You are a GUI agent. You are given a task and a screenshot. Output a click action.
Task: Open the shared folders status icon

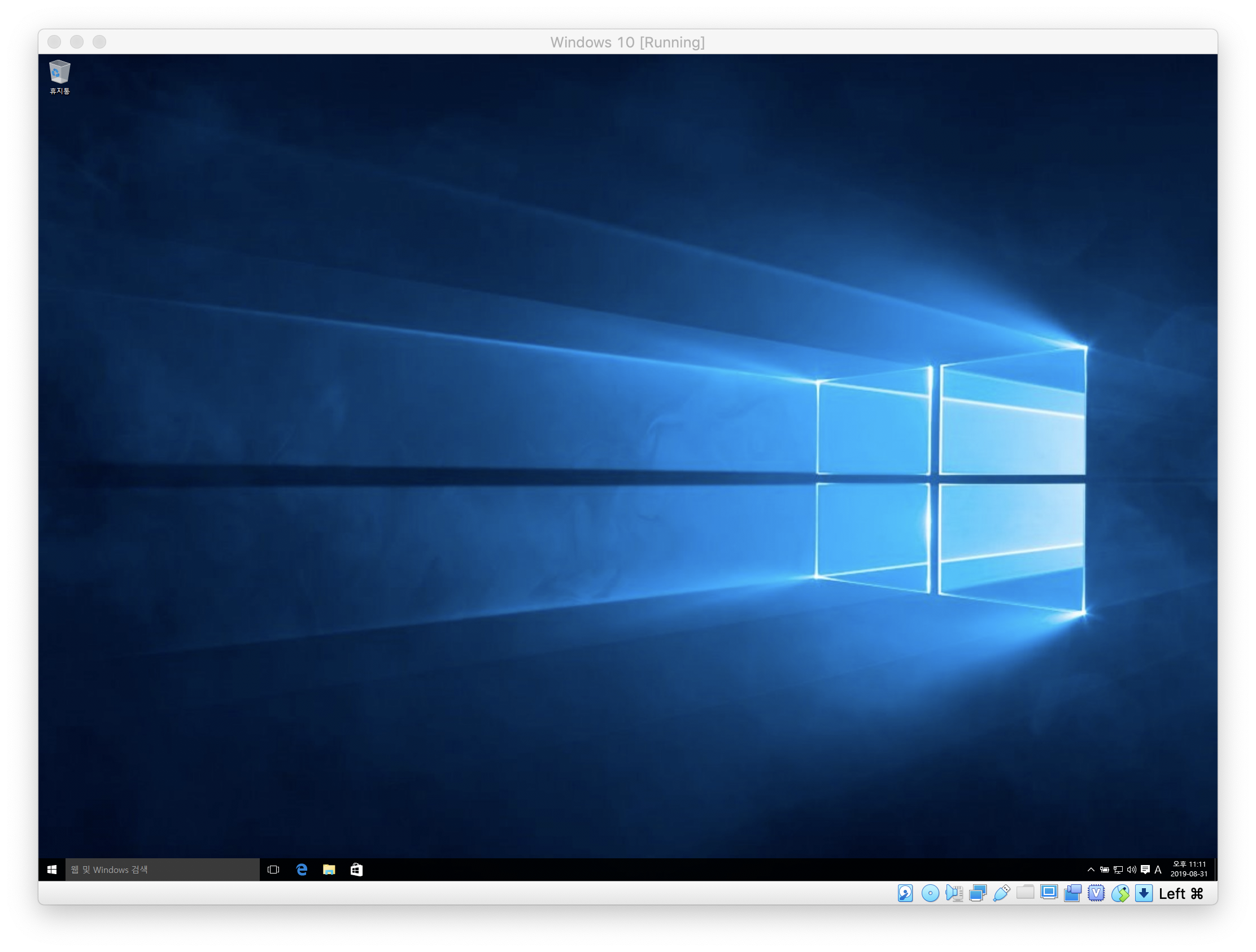[x=1025, y=892]
